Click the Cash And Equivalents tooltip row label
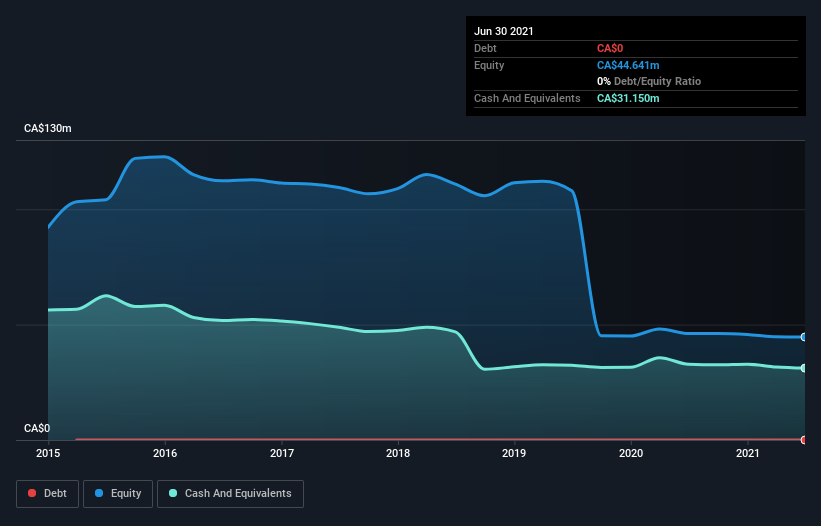Image resolution: width=821 pixels, height=526 pixels. (527, 98)
